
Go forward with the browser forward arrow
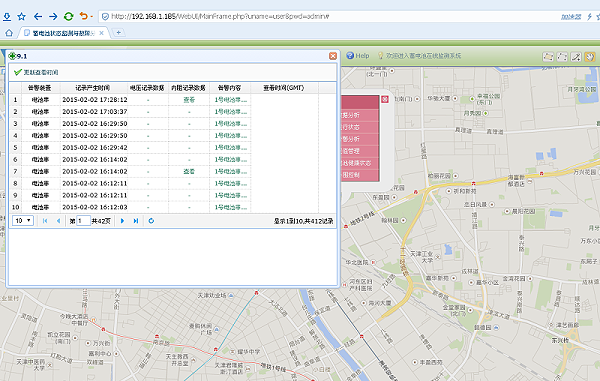(x=53, y=16)
